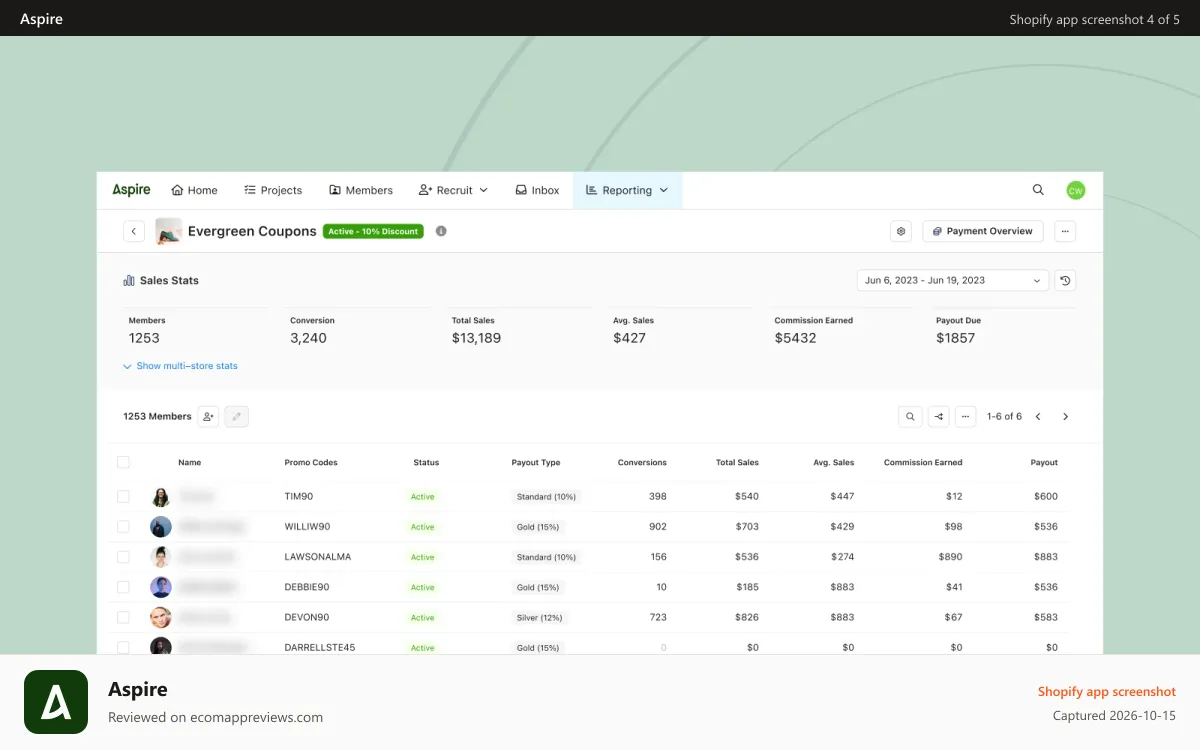1200x750 pixels.
Task: Click the Name column header
Action: (190, 463)
